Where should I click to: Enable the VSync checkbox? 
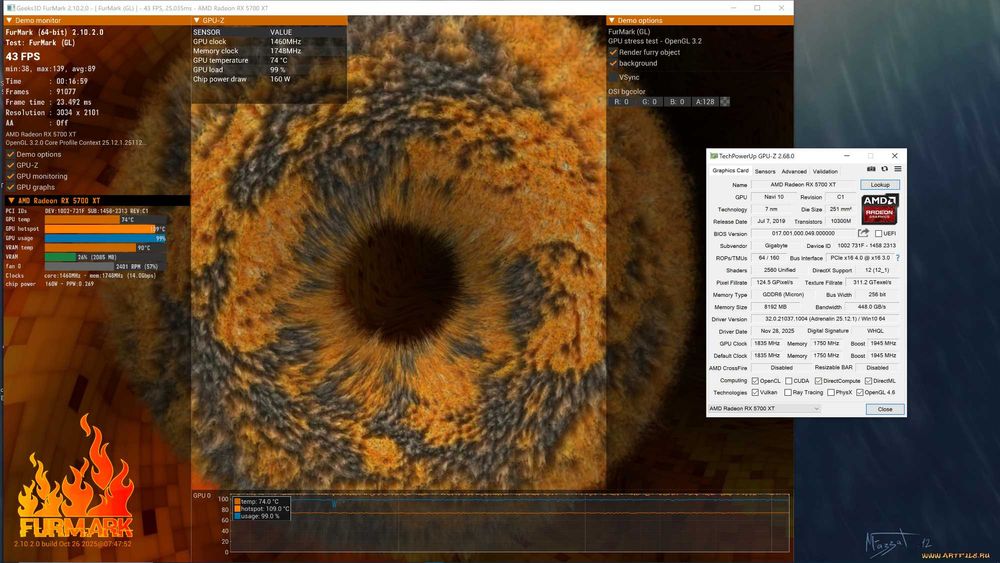click(614, 77)
